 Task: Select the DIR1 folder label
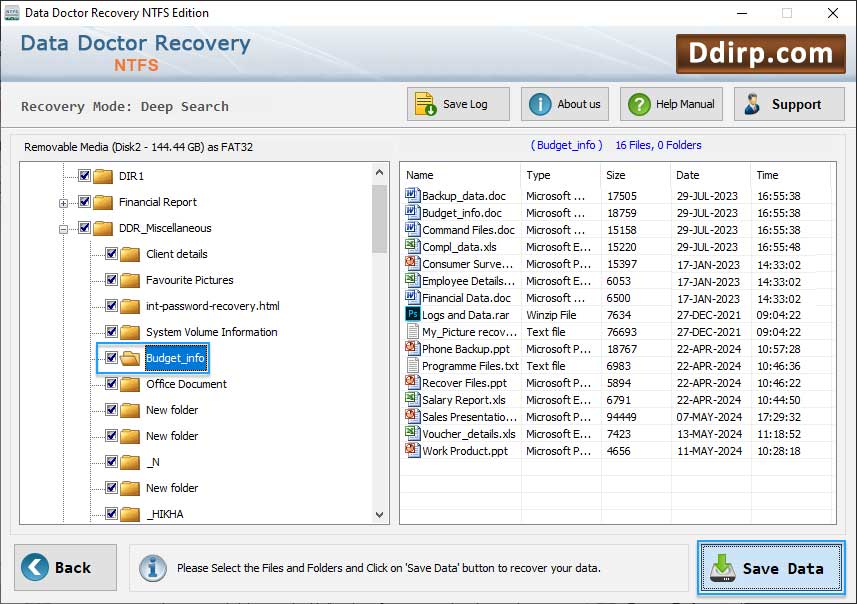coord(131,176)
